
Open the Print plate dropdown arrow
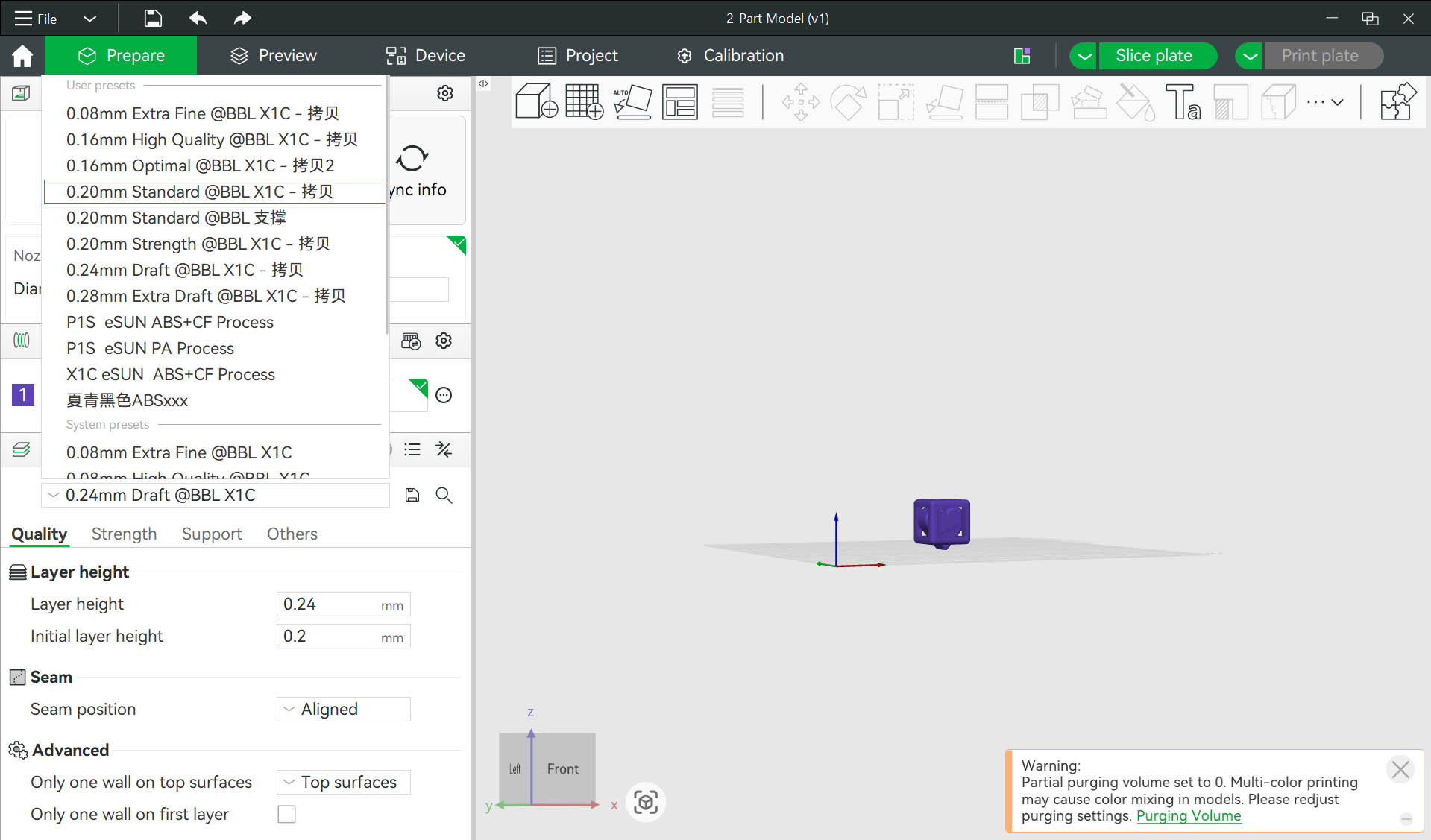(x=1251, y=56)
